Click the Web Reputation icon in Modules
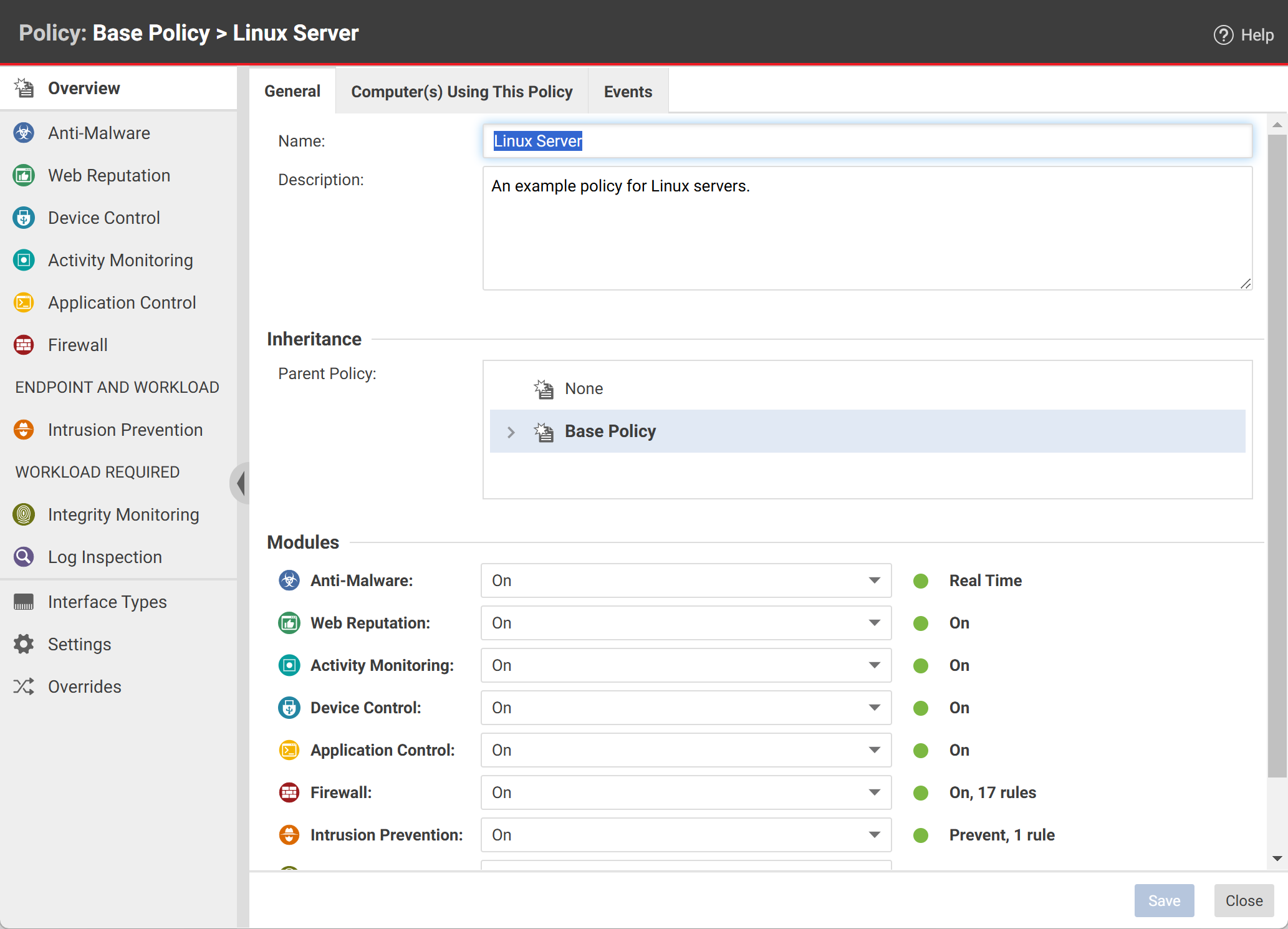 point(289,623)
